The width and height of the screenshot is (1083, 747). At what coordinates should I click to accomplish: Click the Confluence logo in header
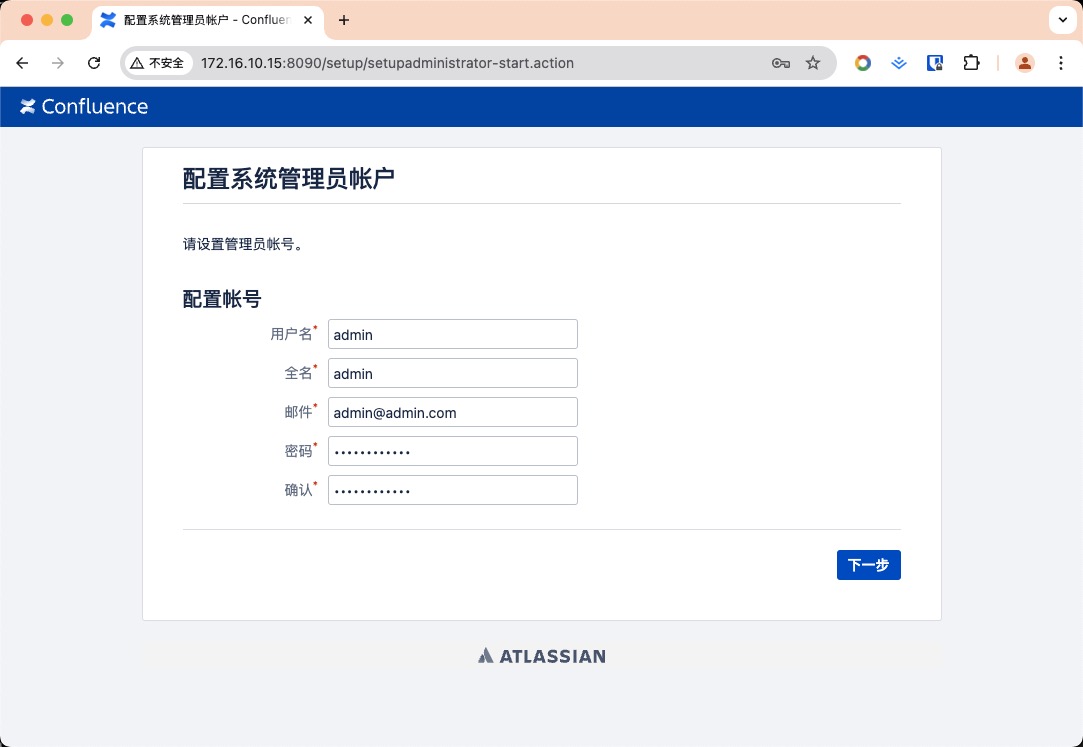(84, 107)
